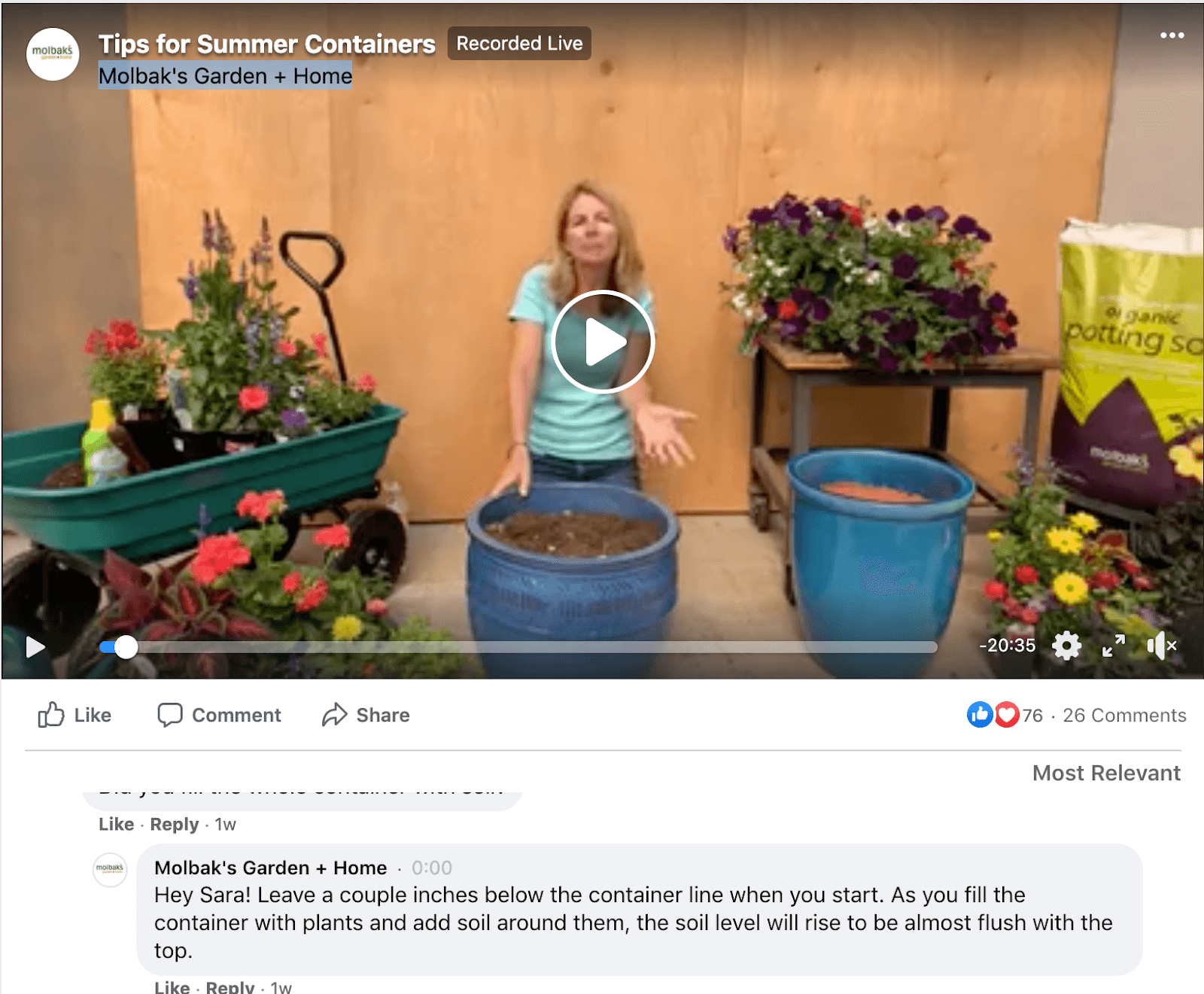Screen dimensions: 1204x994
Task: Open Molbak's Garden + Home page link in the video header
Action: pos(225,76)
